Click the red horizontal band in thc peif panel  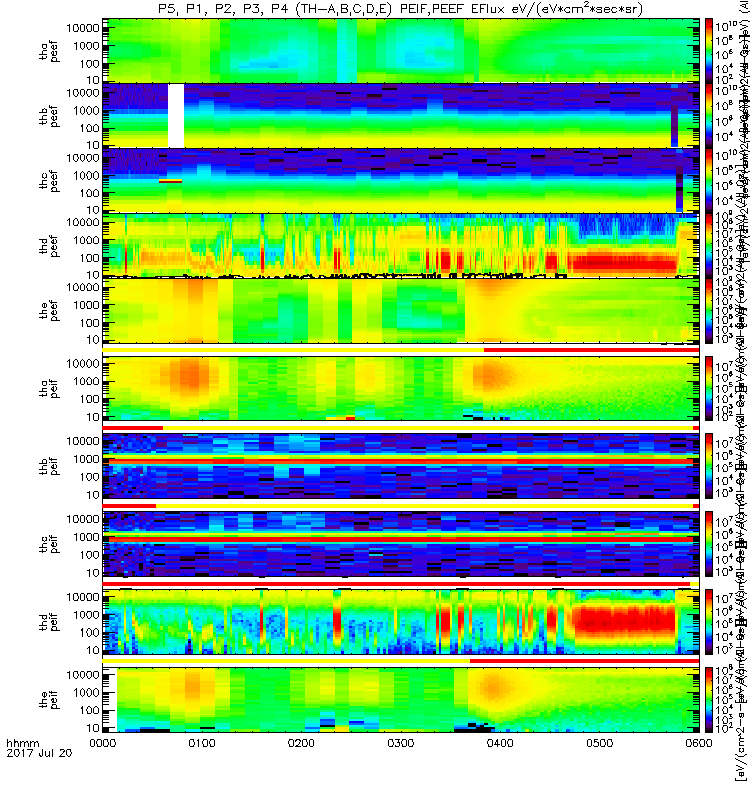click(x=401, y=539)
